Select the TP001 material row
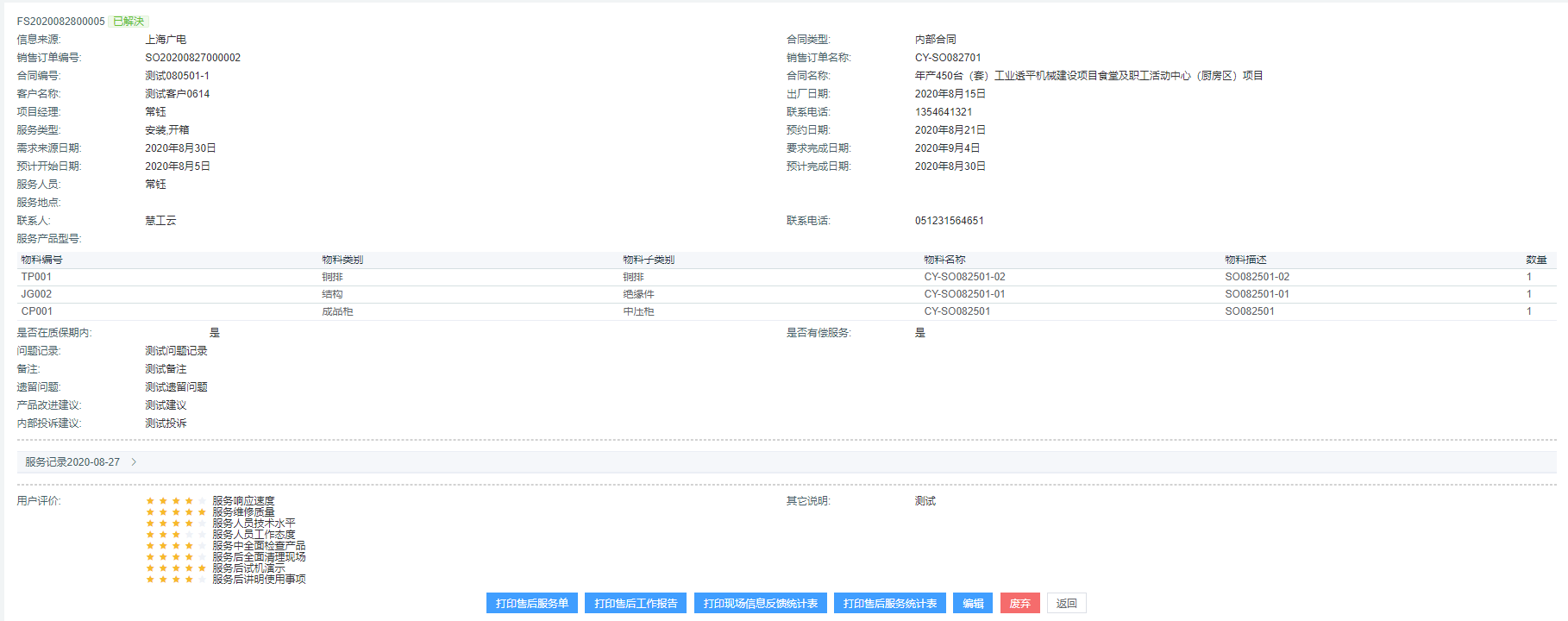The width and height of the screenshot is (1568, 621). (x=36, y=277)
